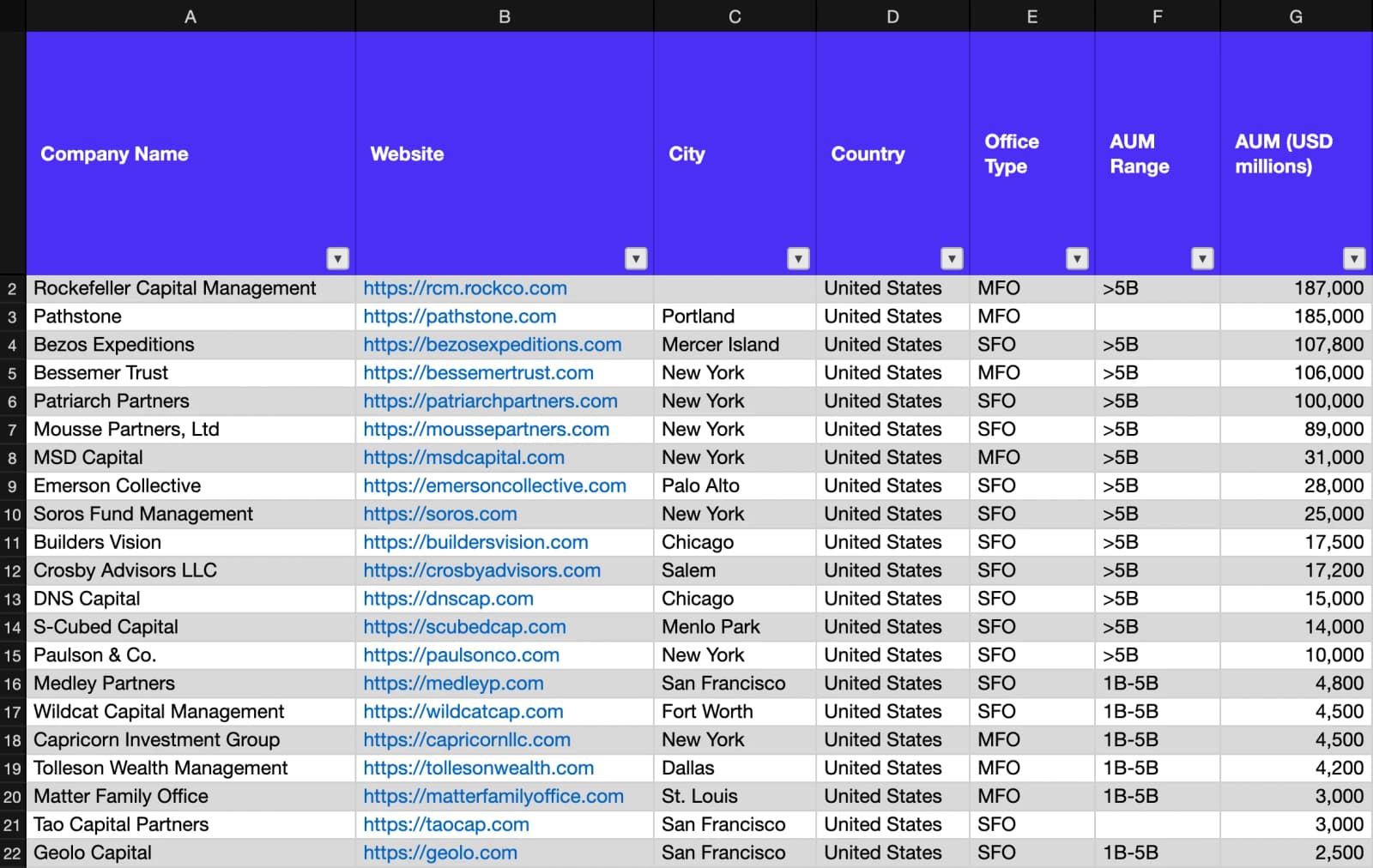This screenshot has height=868, width=1373.
Task: Open the Office Type filter dropdown
Action: tap(1078, 258)
